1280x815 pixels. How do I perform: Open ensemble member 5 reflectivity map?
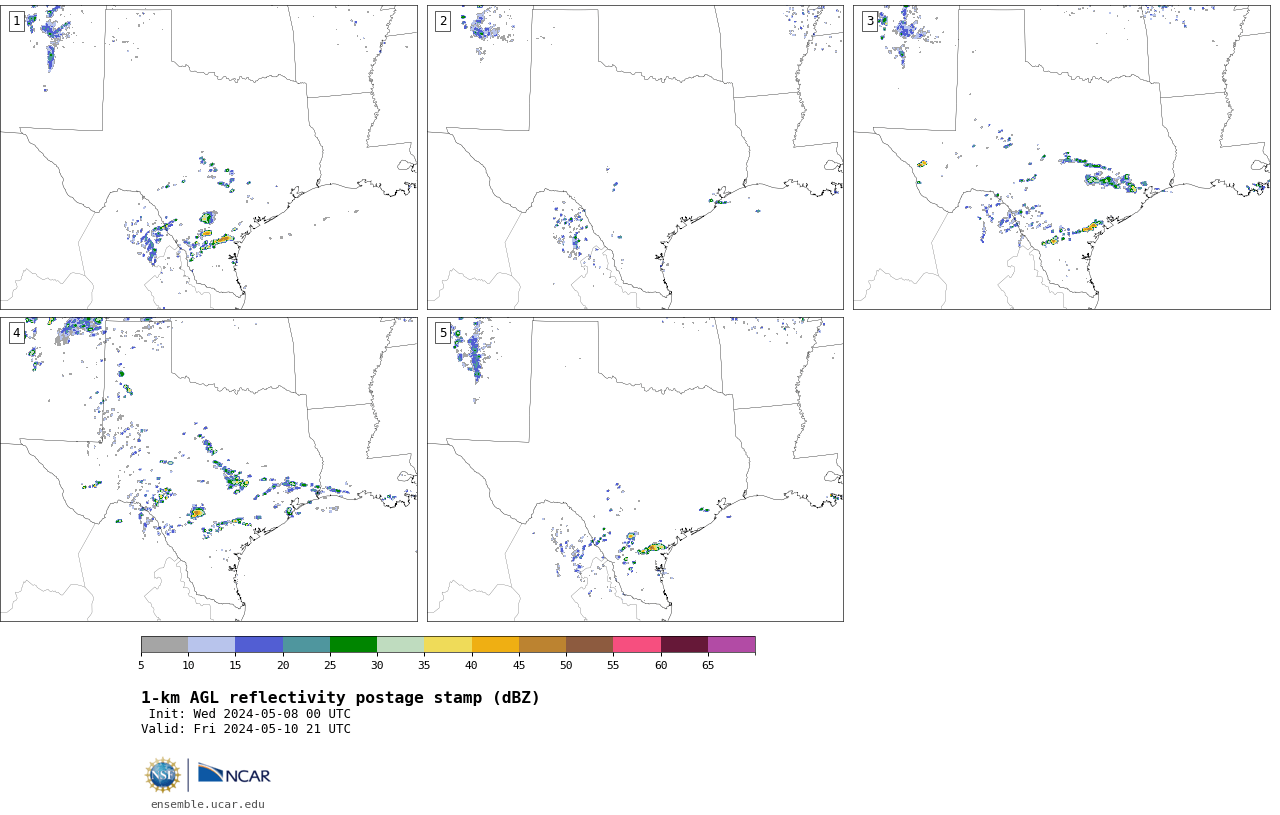point(635,470)
